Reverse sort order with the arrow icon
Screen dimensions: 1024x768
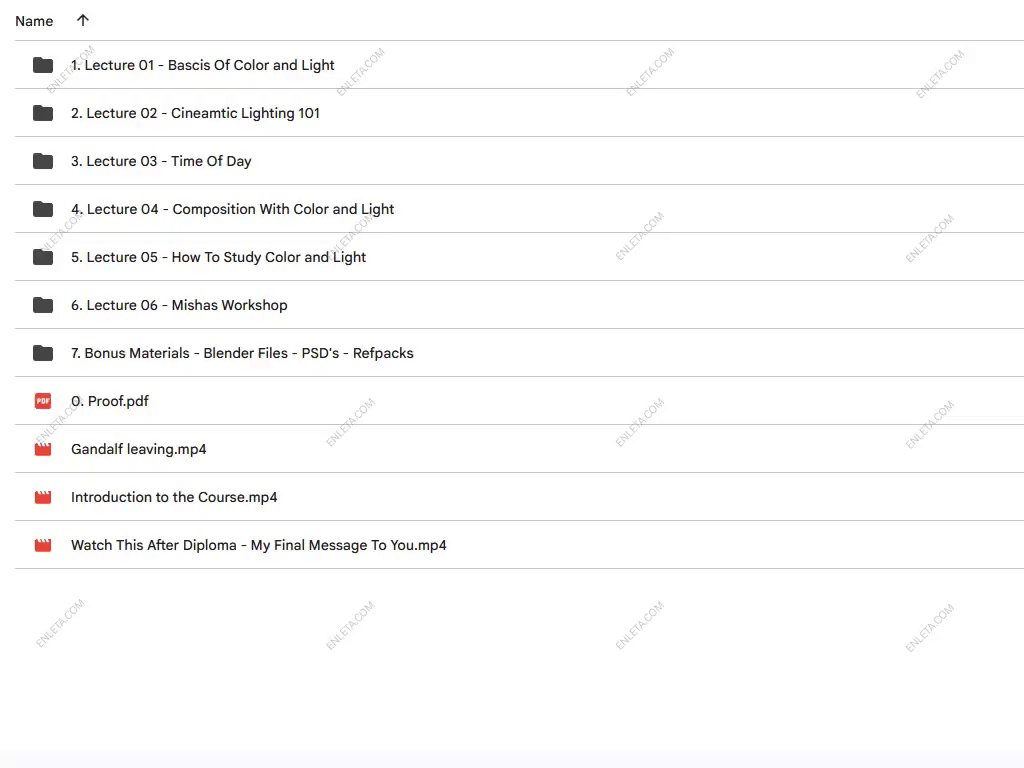click(83, 20)
